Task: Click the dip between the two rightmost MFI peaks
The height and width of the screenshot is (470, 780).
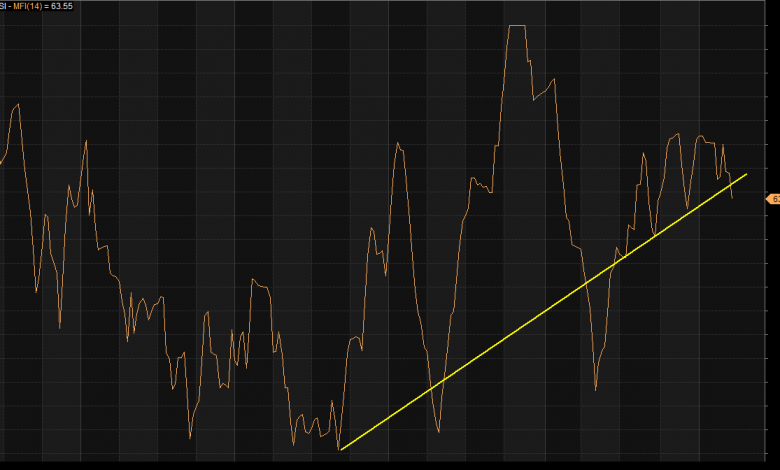Action: (688, 198)
